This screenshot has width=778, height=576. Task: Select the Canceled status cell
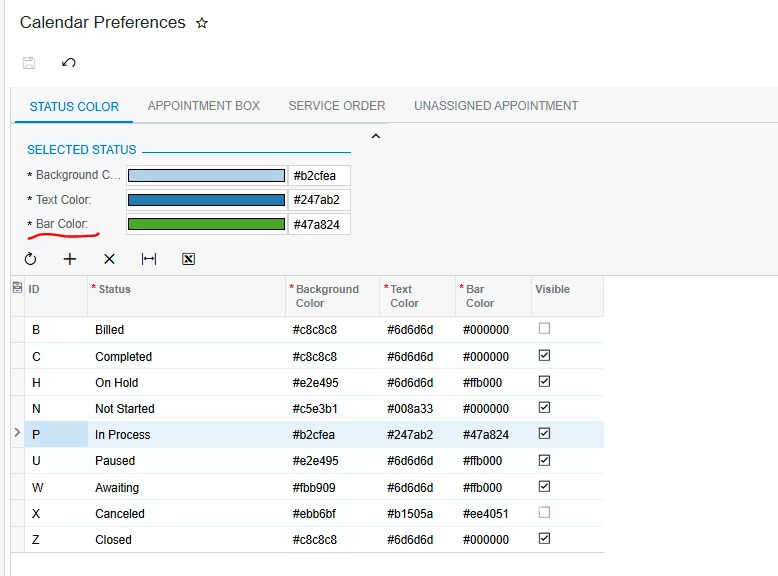tap(187, 513)
